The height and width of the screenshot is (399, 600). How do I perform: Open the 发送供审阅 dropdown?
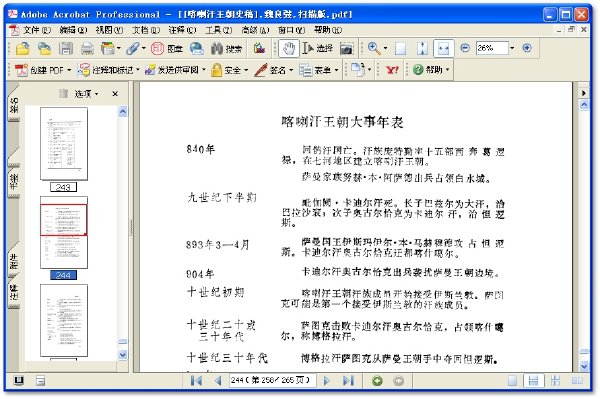coord(175,70)
